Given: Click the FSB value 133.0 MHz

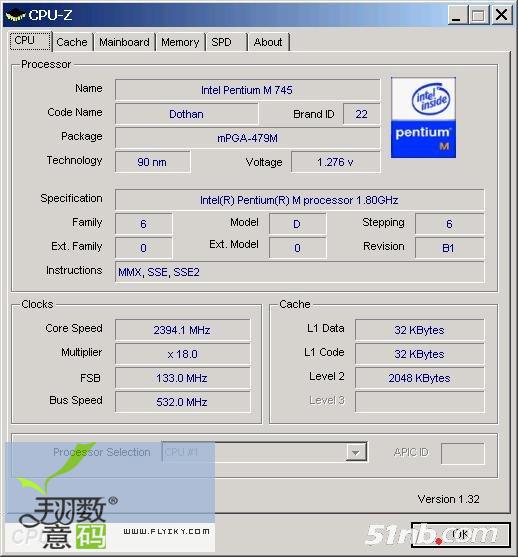Looking at the screenshot, I should (183, 378).
